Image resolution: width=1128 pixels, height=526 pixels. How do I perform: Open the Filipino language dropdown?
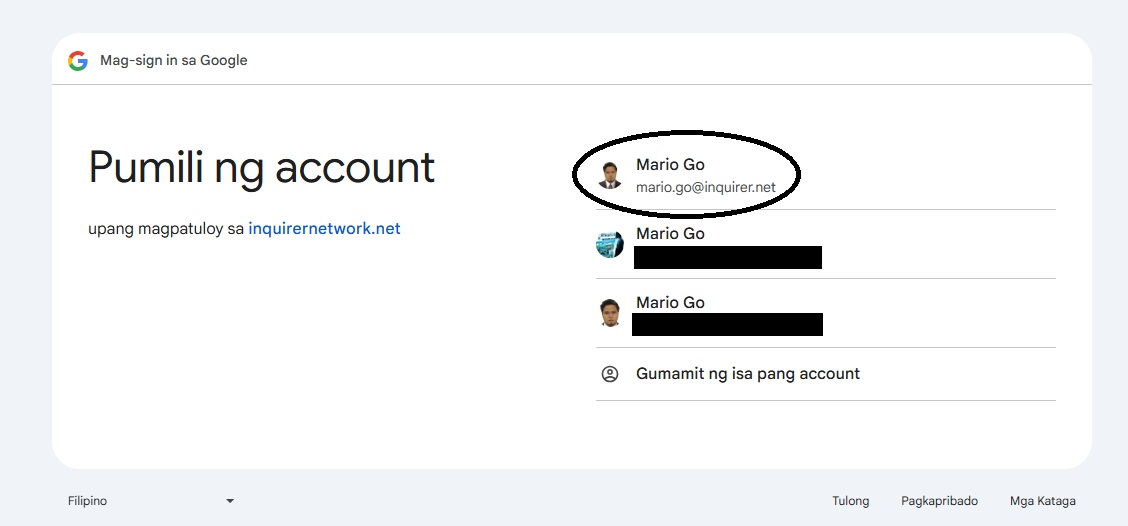pyautogui.click(x=150, y=501)
